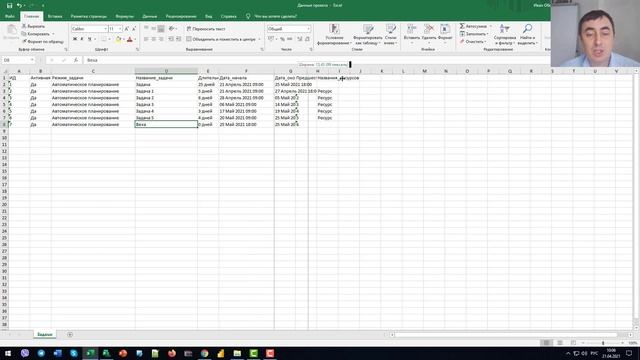Select column D header
This screenshot has width=640, height=360.
166,71
